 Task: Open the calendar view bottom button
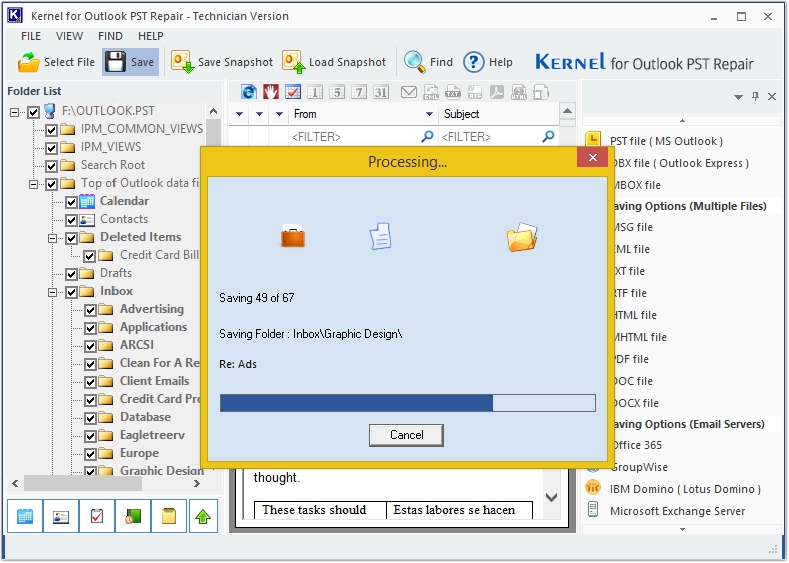tap(25, 516)
